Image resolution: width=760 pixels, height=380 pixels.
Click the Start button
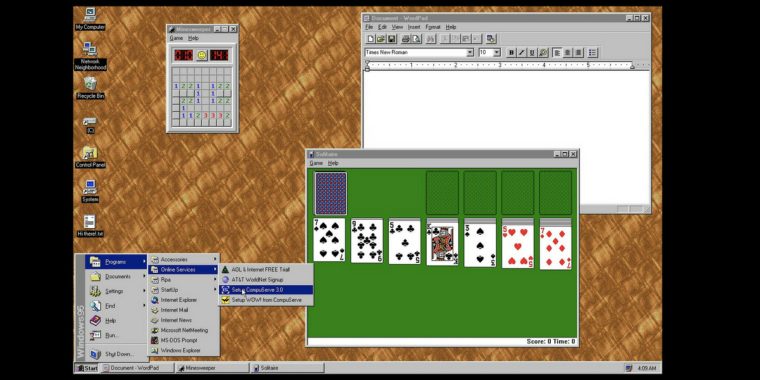[87, 368]
